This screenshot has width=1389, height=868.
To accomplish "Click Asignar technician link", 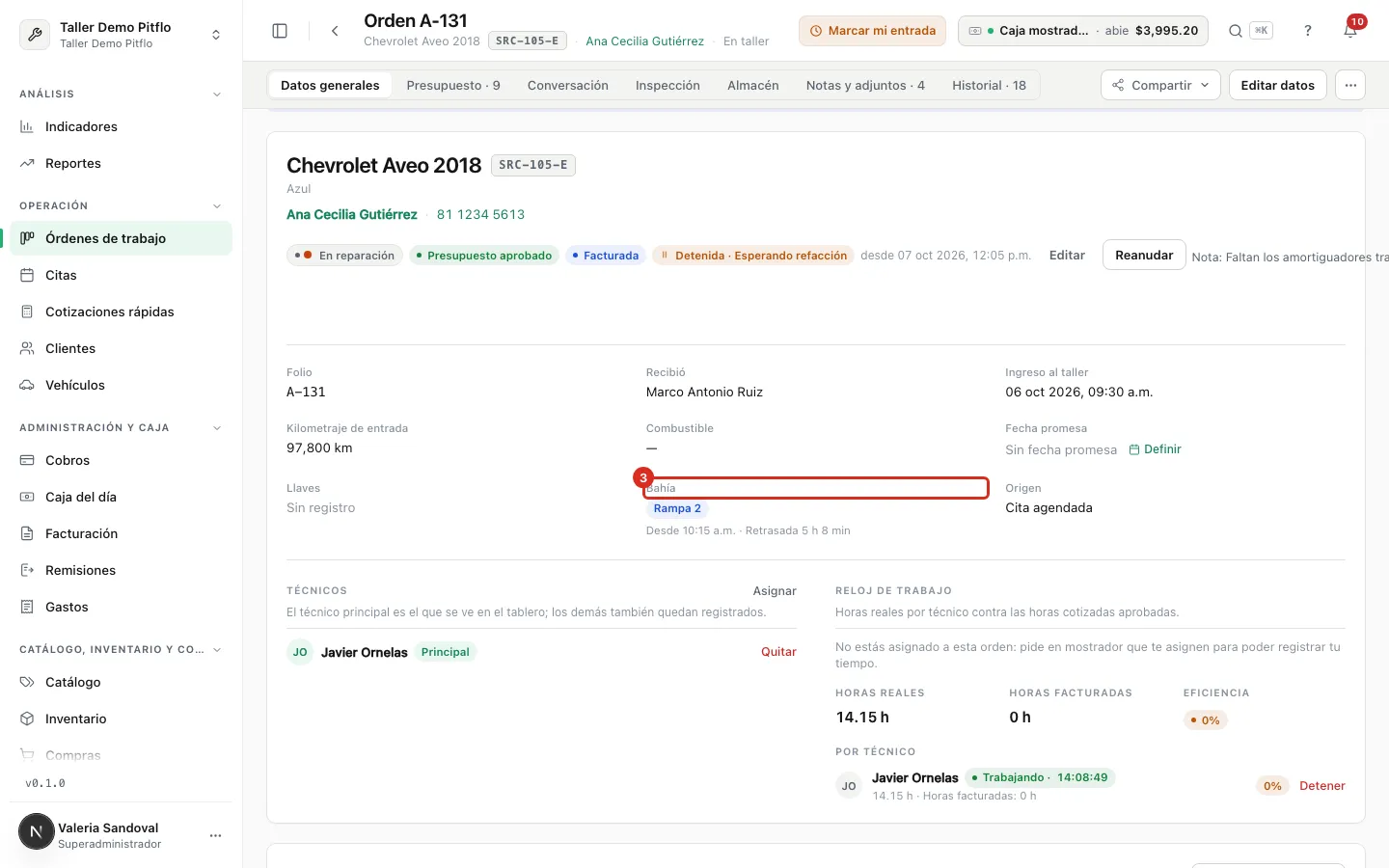I will coord(775,591).
